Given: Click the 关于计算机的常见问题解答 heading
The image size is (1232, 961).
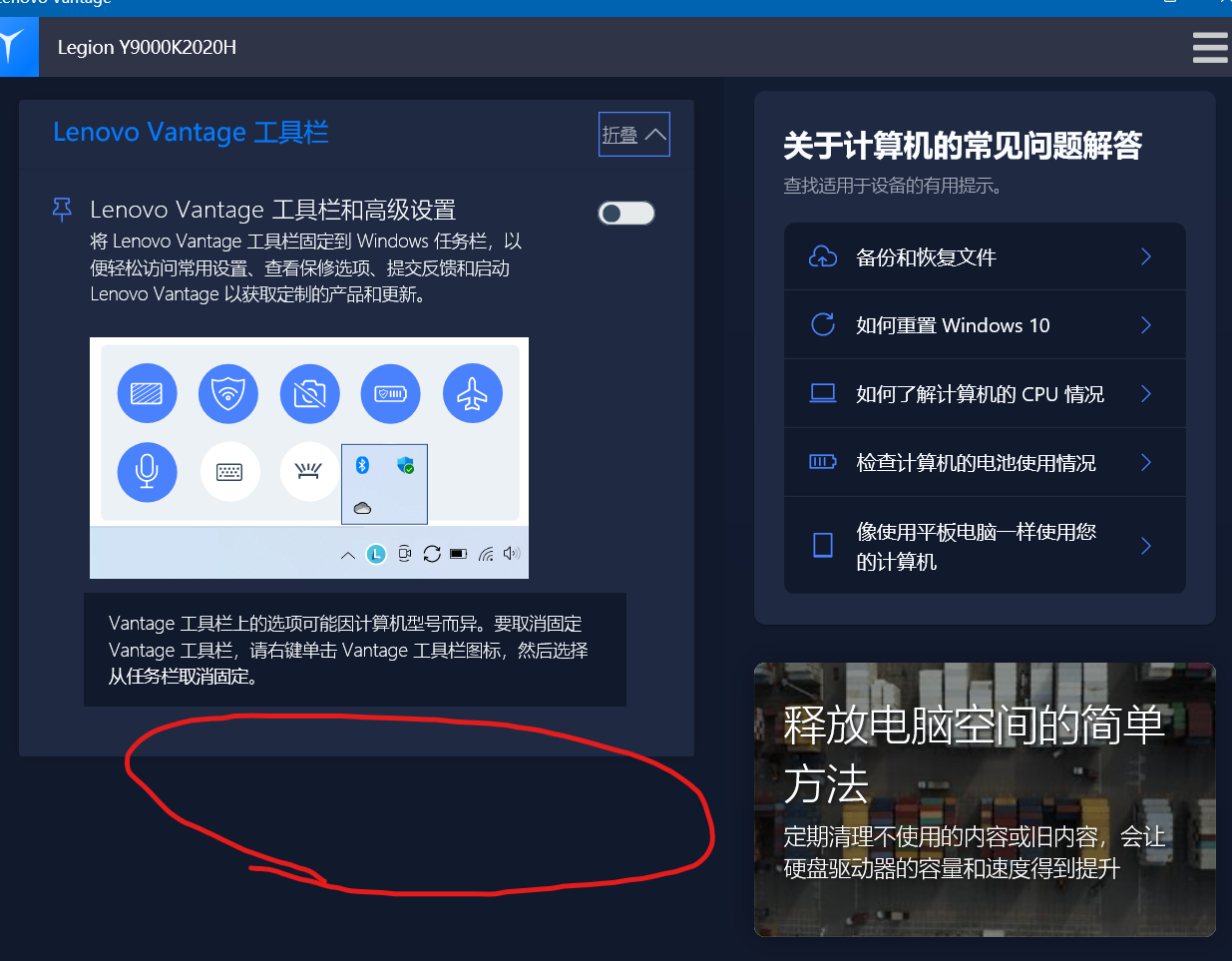Looking at the screenshot, I should point(963,146).
